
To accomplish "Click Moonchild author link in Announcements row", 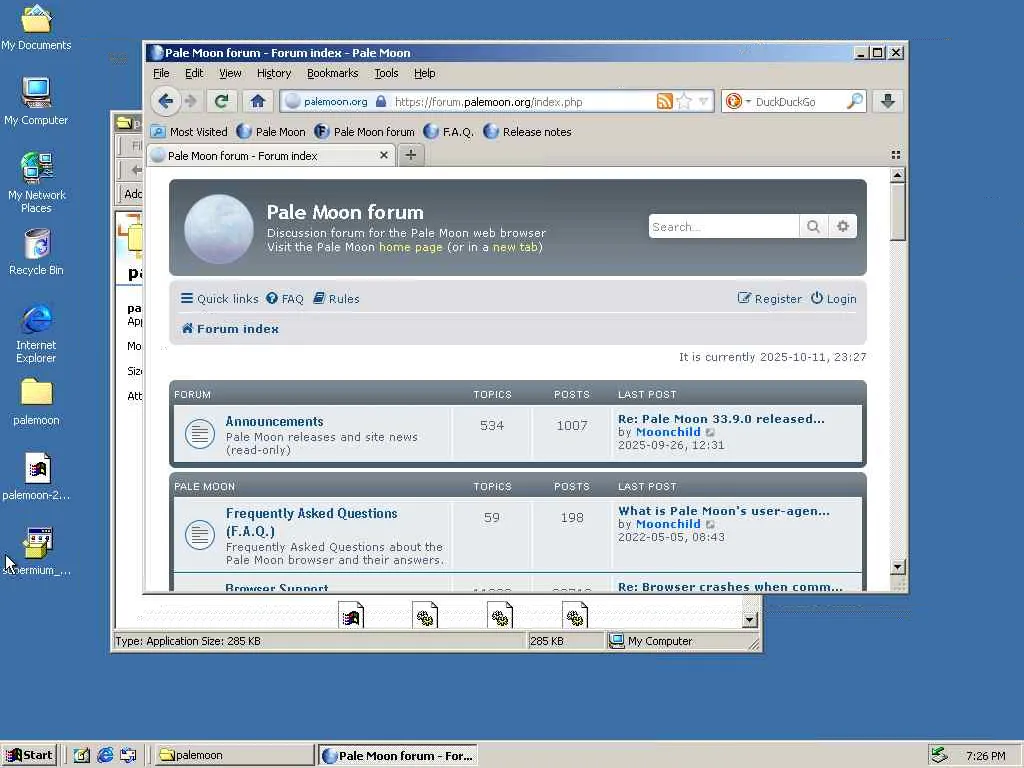I will point(668,432).
